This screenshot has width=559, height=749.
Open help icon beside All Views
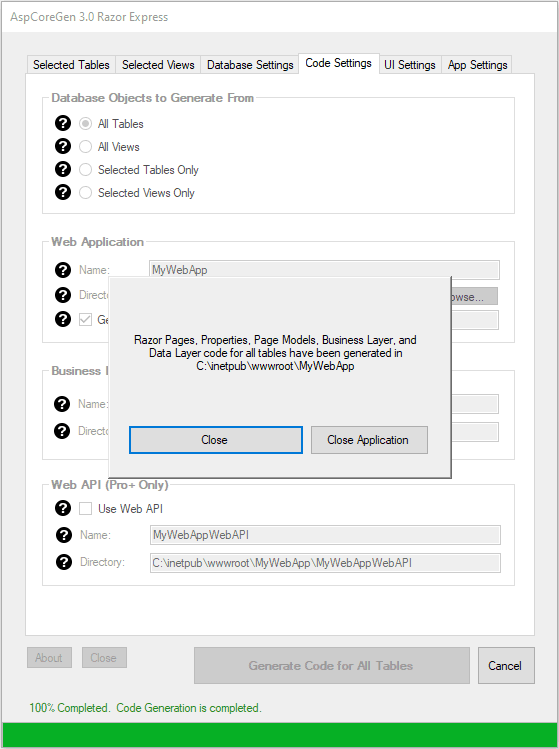pyautogui.click(x=63, y=146)
